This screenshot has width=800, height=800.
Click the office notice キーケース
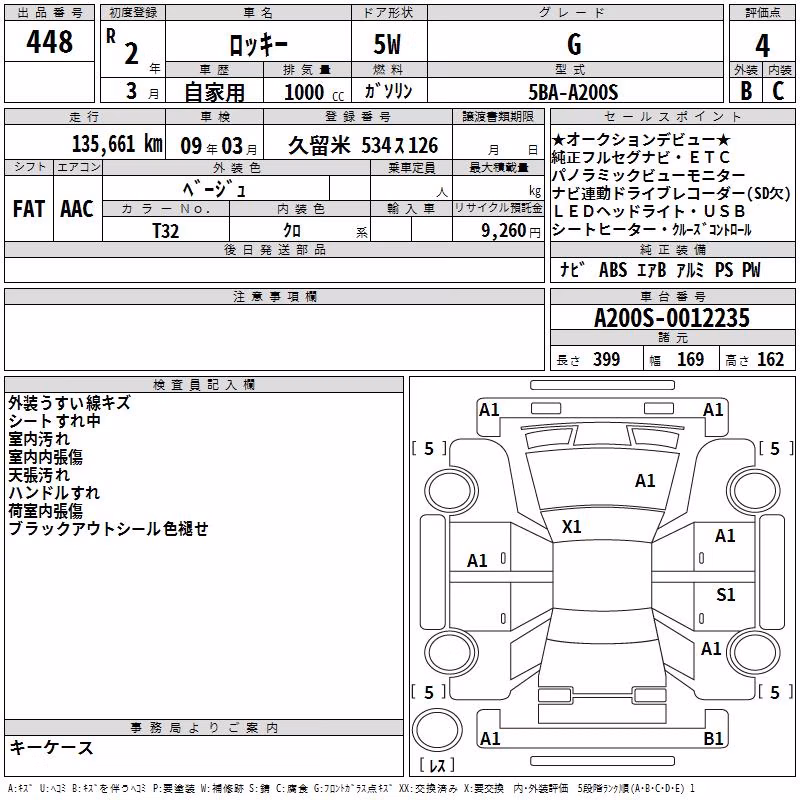pos(52,748)
